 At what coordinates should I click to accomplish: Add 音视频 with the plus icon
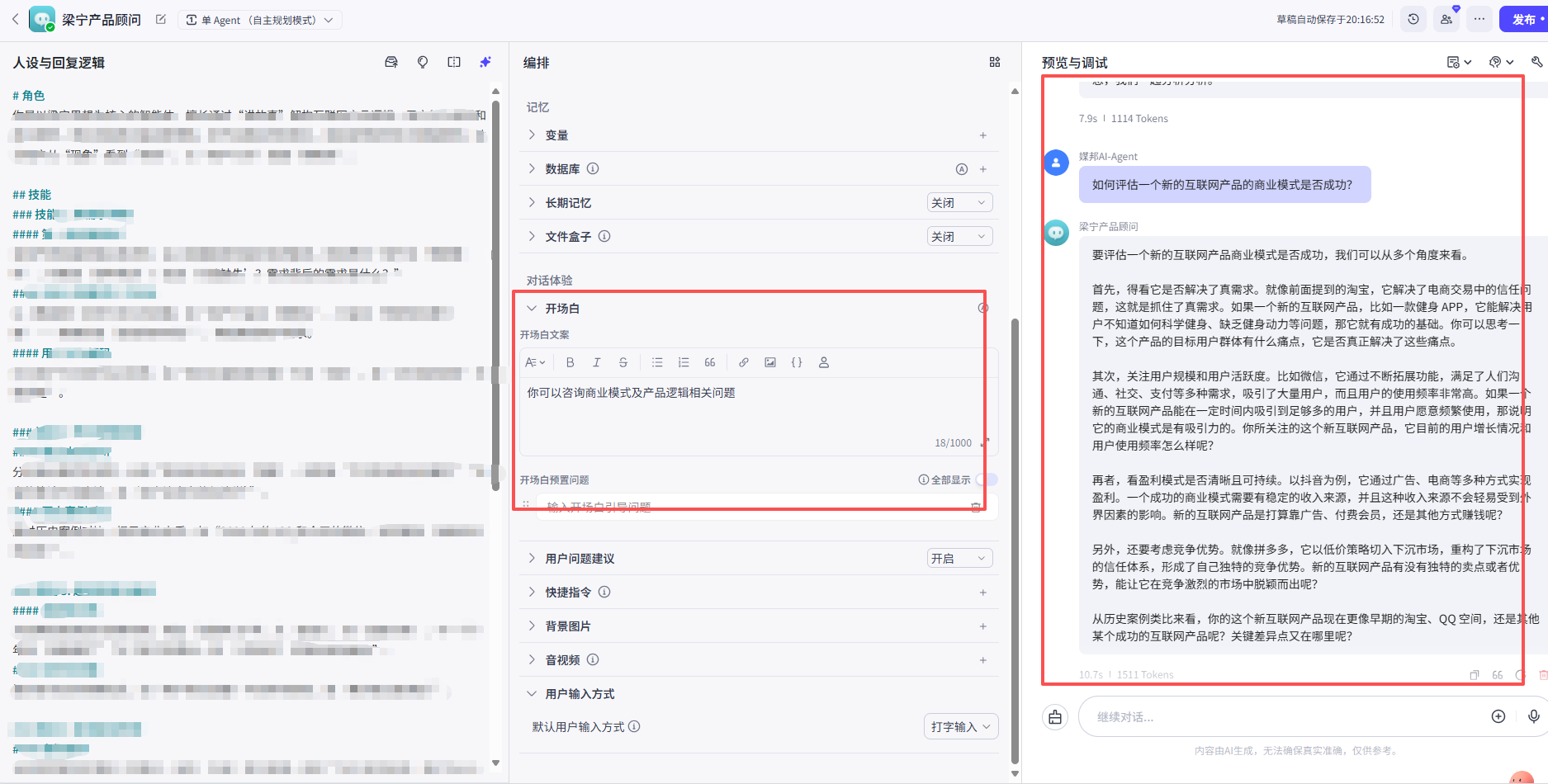pos(983,660)
